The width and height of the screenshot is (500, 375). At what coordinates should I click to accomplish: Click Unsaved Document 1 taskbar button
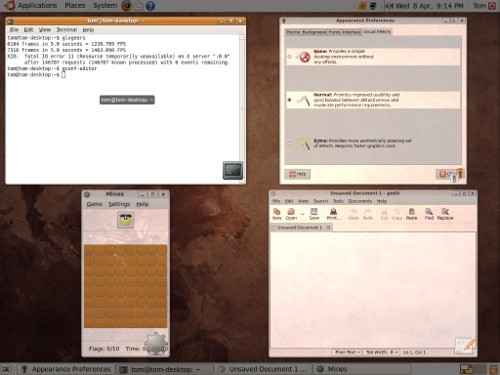tap(263, 369)
